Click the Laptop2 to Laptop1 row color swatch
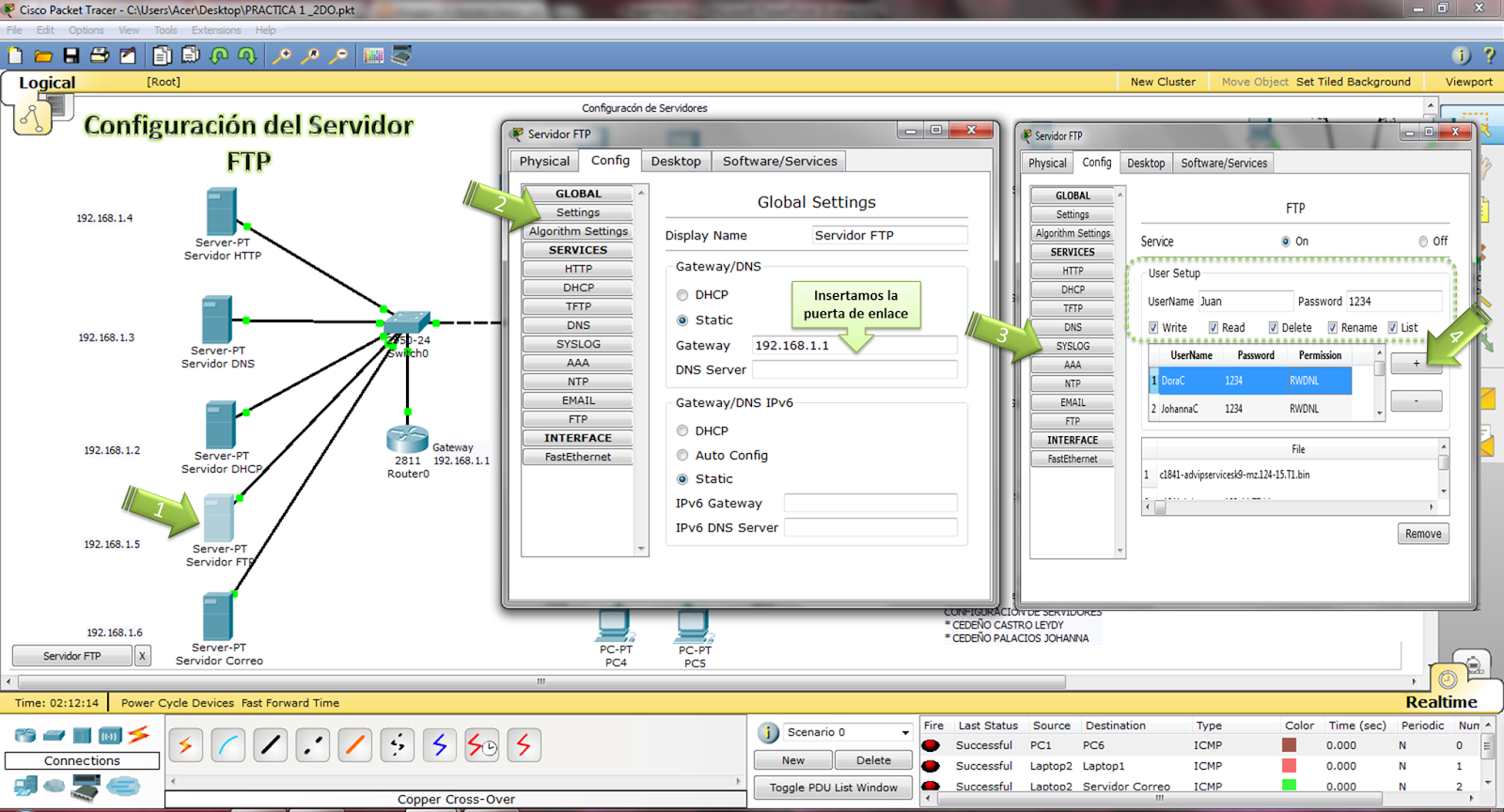Image resolution: width=1504 pixels, height=812 pixels. pyautogui.click(x=1289, y=766)
